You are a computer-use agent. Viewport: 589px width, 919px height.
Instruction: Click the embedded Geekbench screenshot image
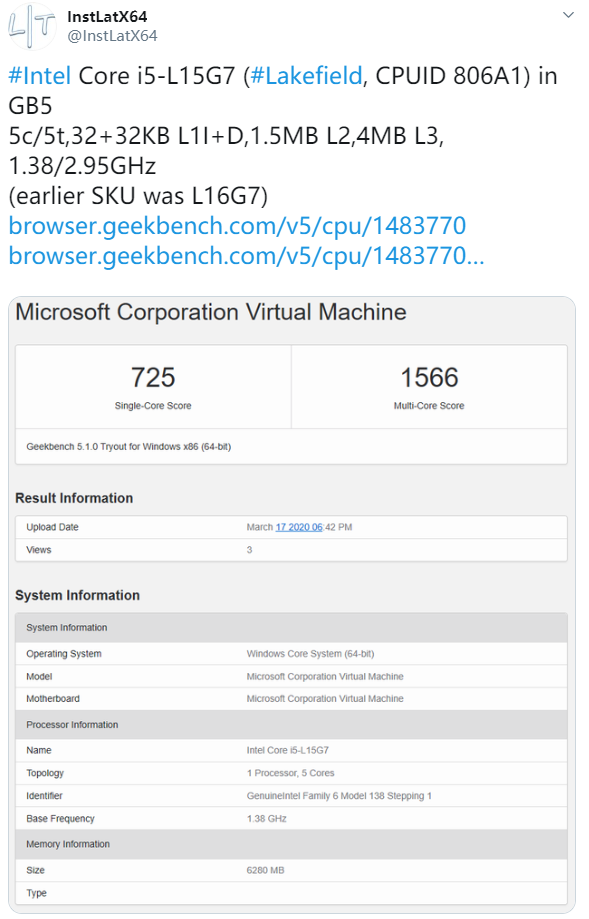click(294, 600)
